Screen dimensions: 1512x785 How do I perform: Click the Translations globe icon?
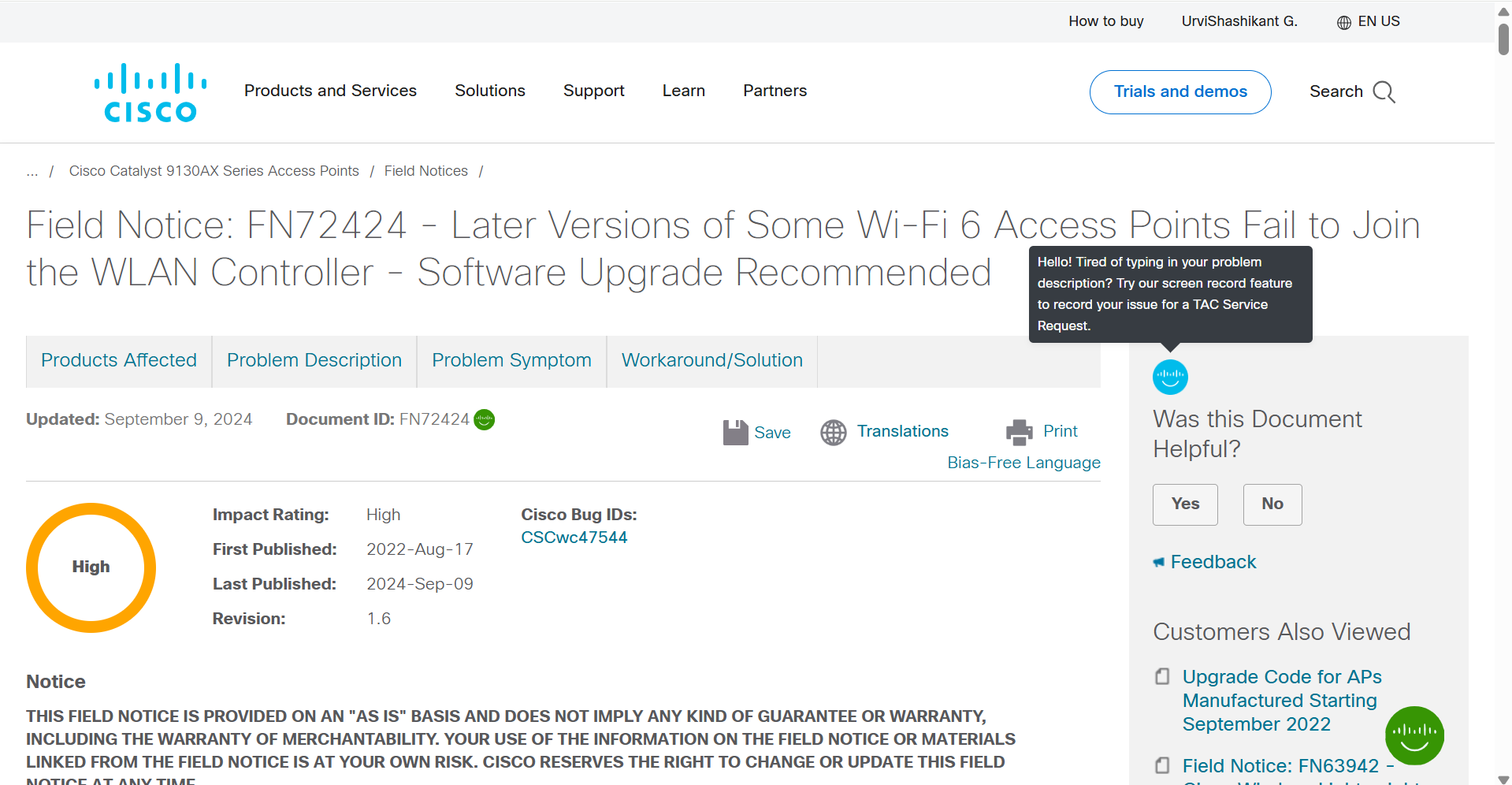click(x=834, y=432)
